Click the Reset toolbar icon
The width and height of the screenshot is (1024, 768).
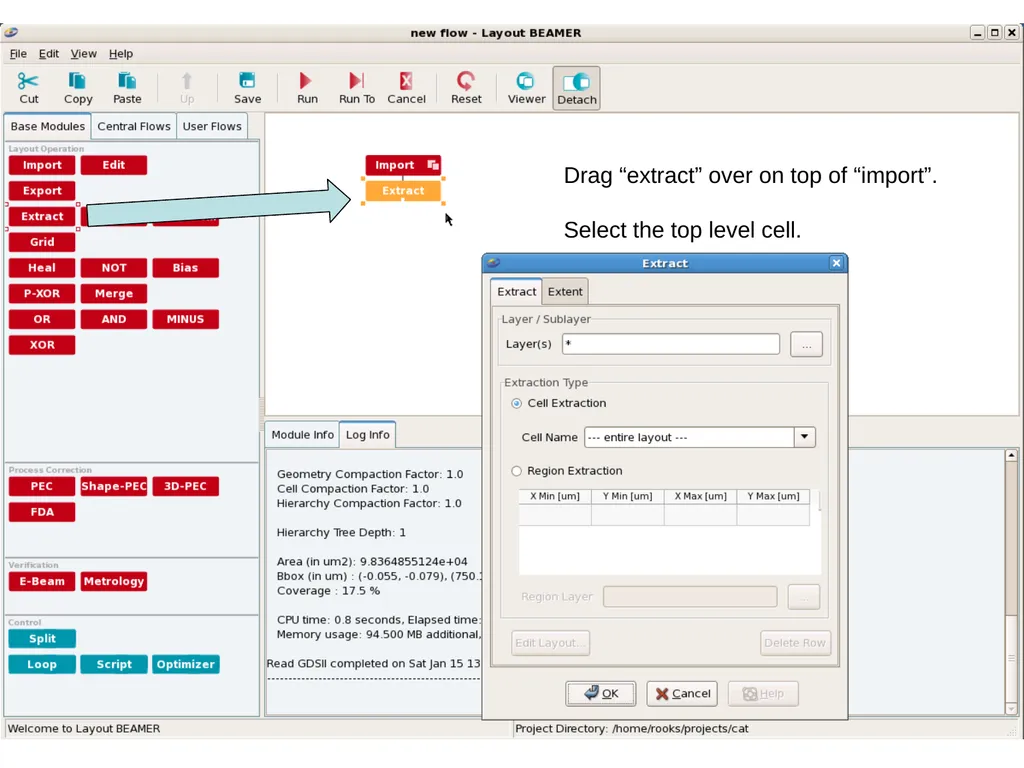[x=466, y=81]
